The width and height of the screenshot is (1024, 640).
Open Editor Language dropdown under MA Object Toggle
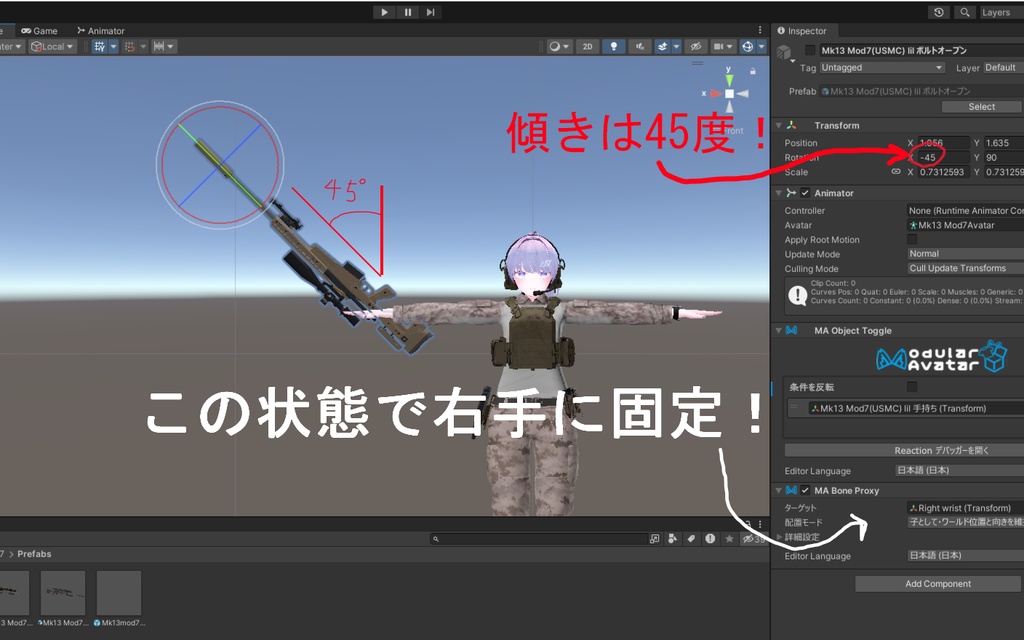tap(959, 470)
